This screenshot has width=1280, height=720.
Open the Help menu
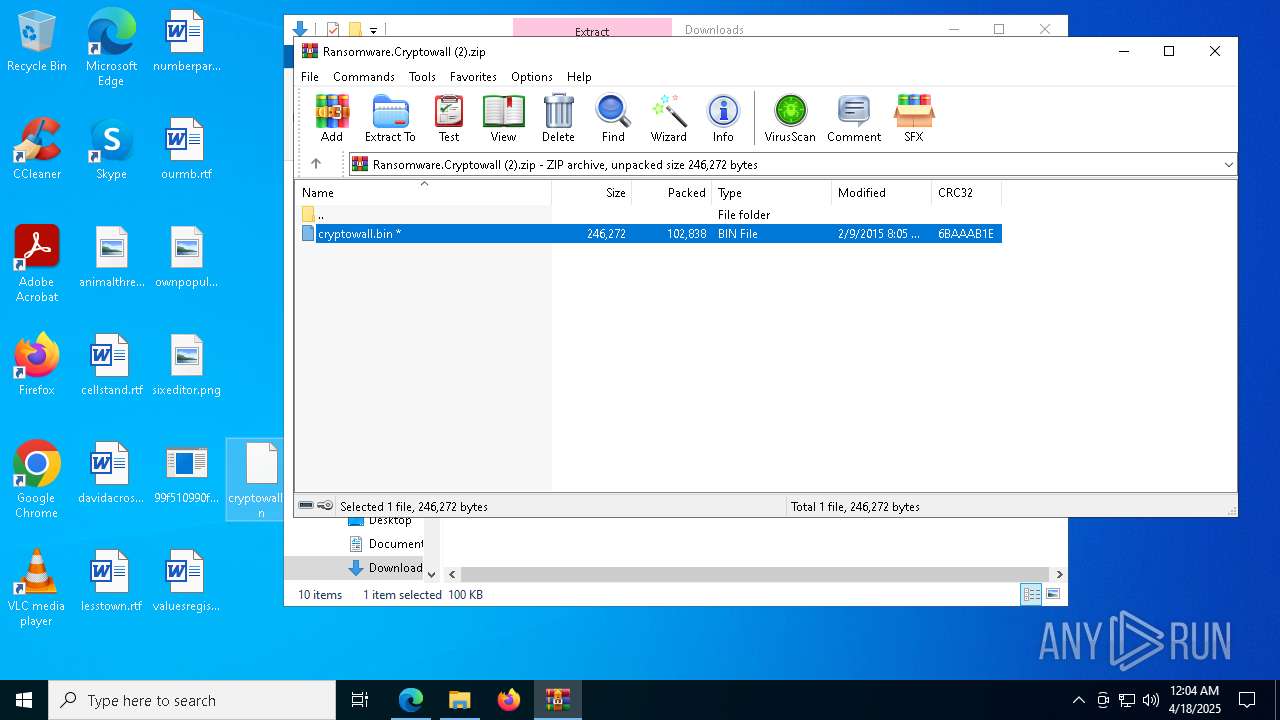coord(579,77)
